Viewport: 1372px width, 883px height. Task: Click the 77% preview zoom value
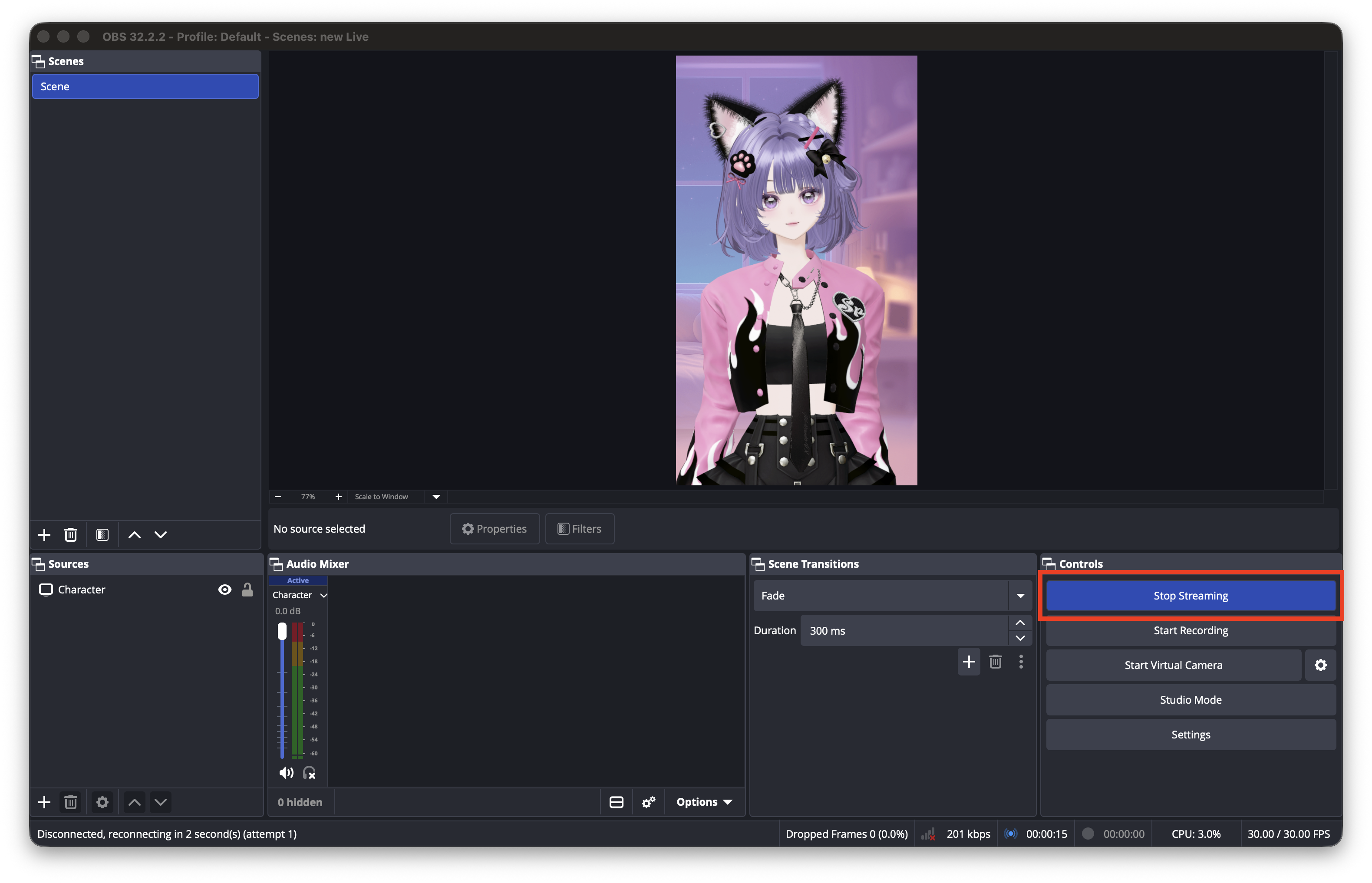pos(308,497)
